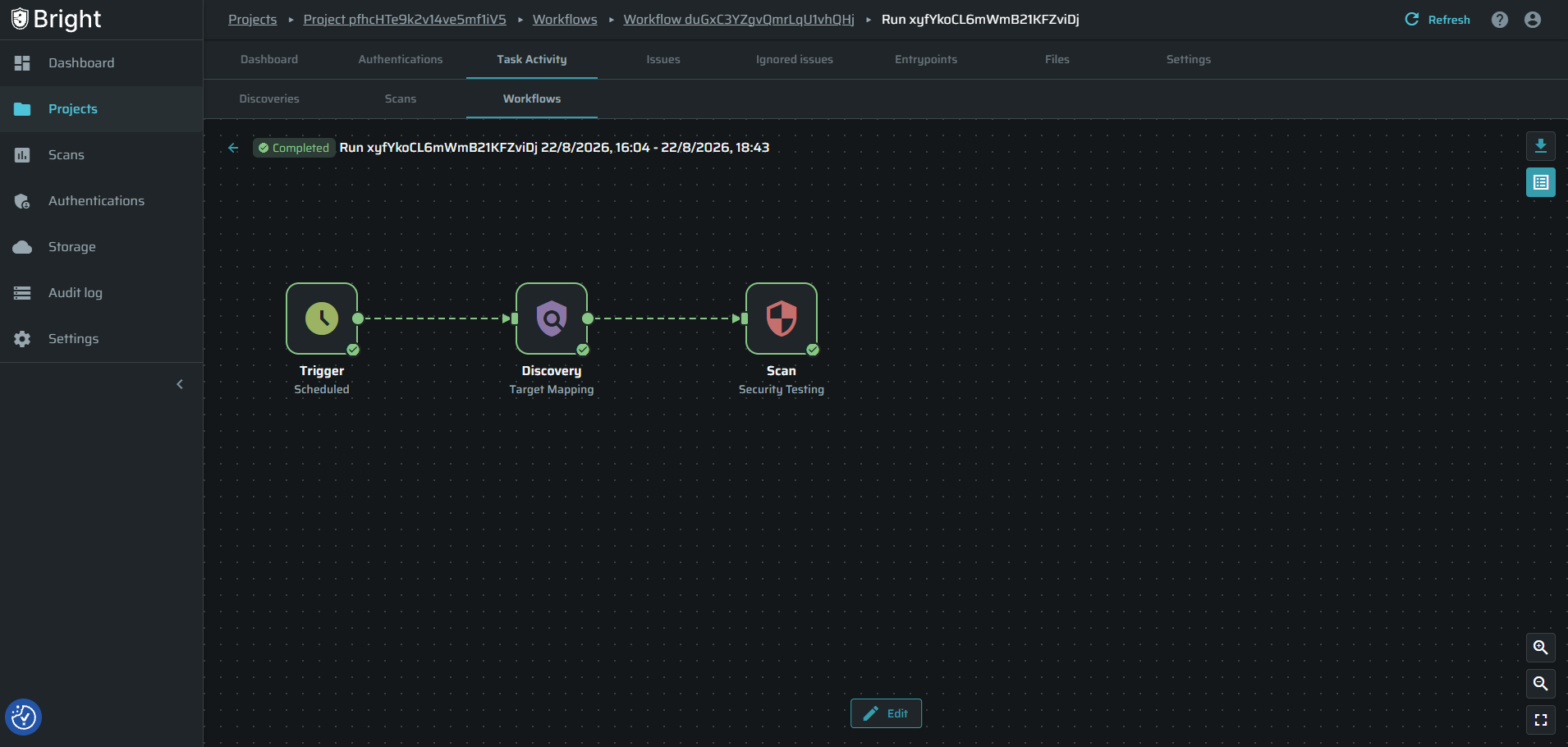
Task: Open the Dashboard sidebar icon
Action: 22,63
